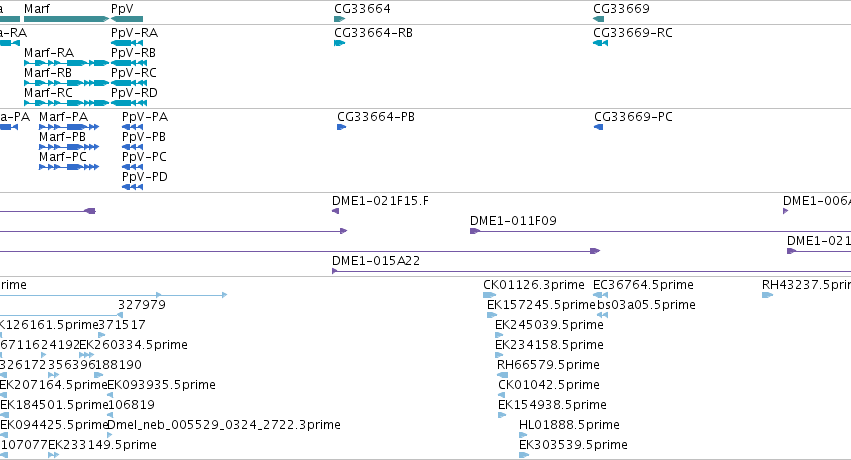The height and width of the screenshot is (460, 851).
Task: Click EST RH43237.5prime
Action: 767,295
